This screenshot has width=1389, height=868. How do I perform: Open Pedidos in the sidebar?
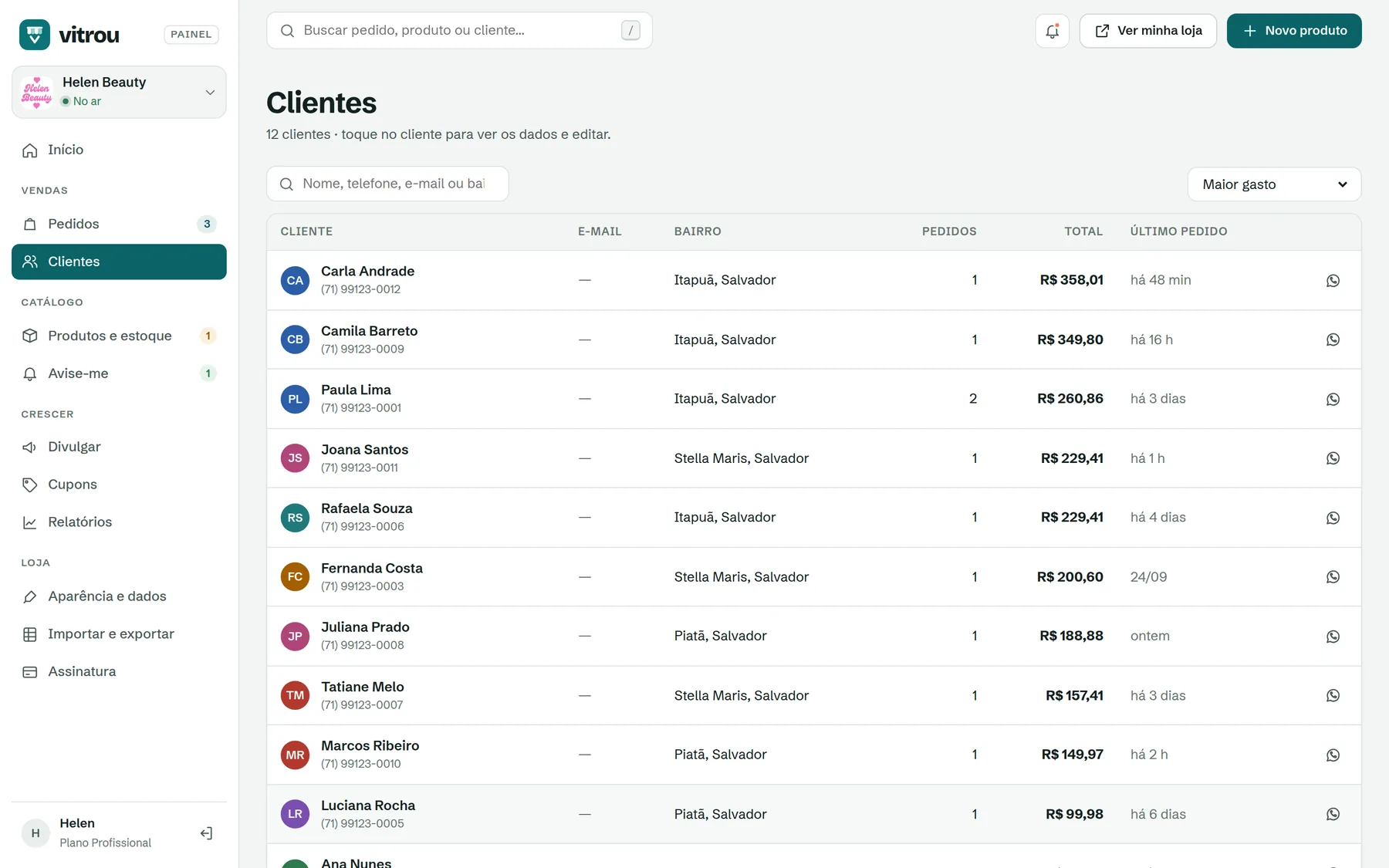coord(119,224)
